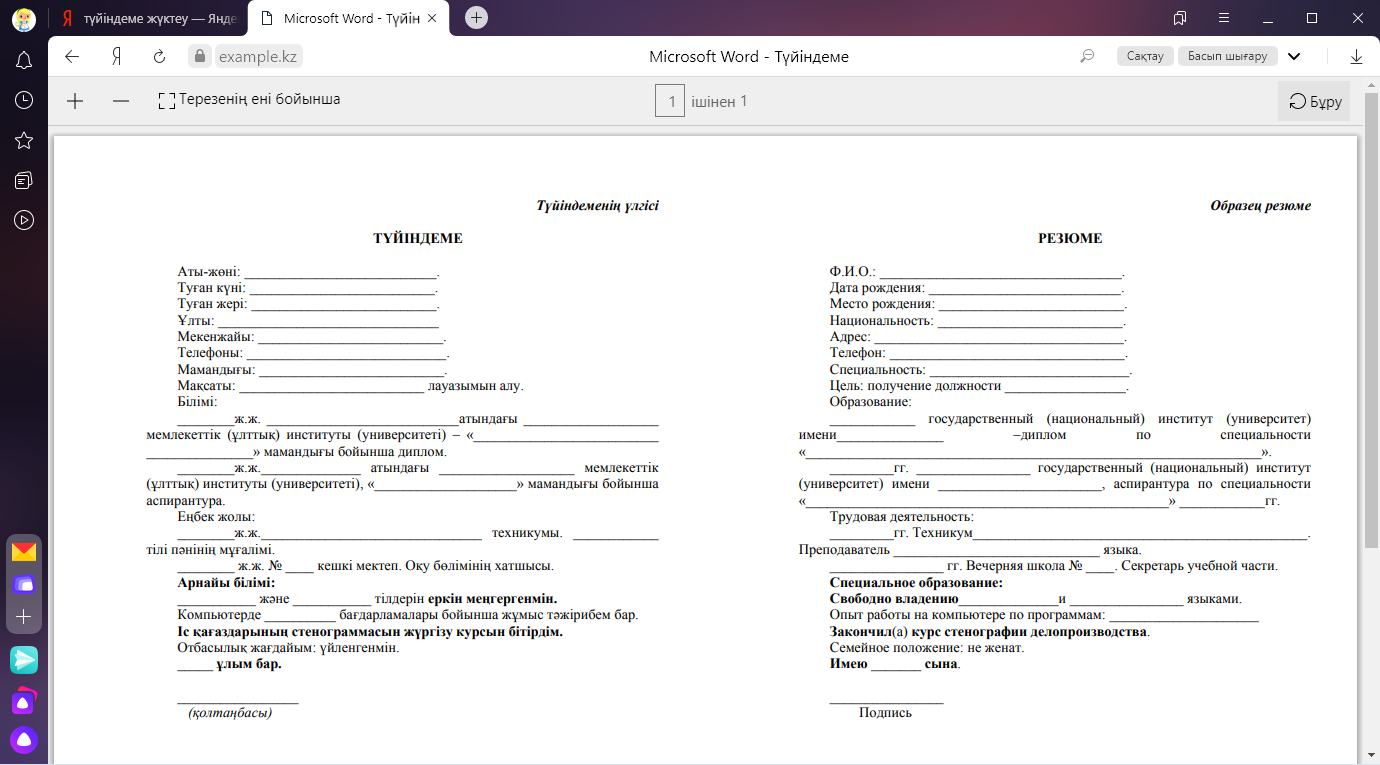Launch the Alice voice assistant at sidebar bottom
The height and width of the screenshot is (765, 1380).
click(24, 740)
